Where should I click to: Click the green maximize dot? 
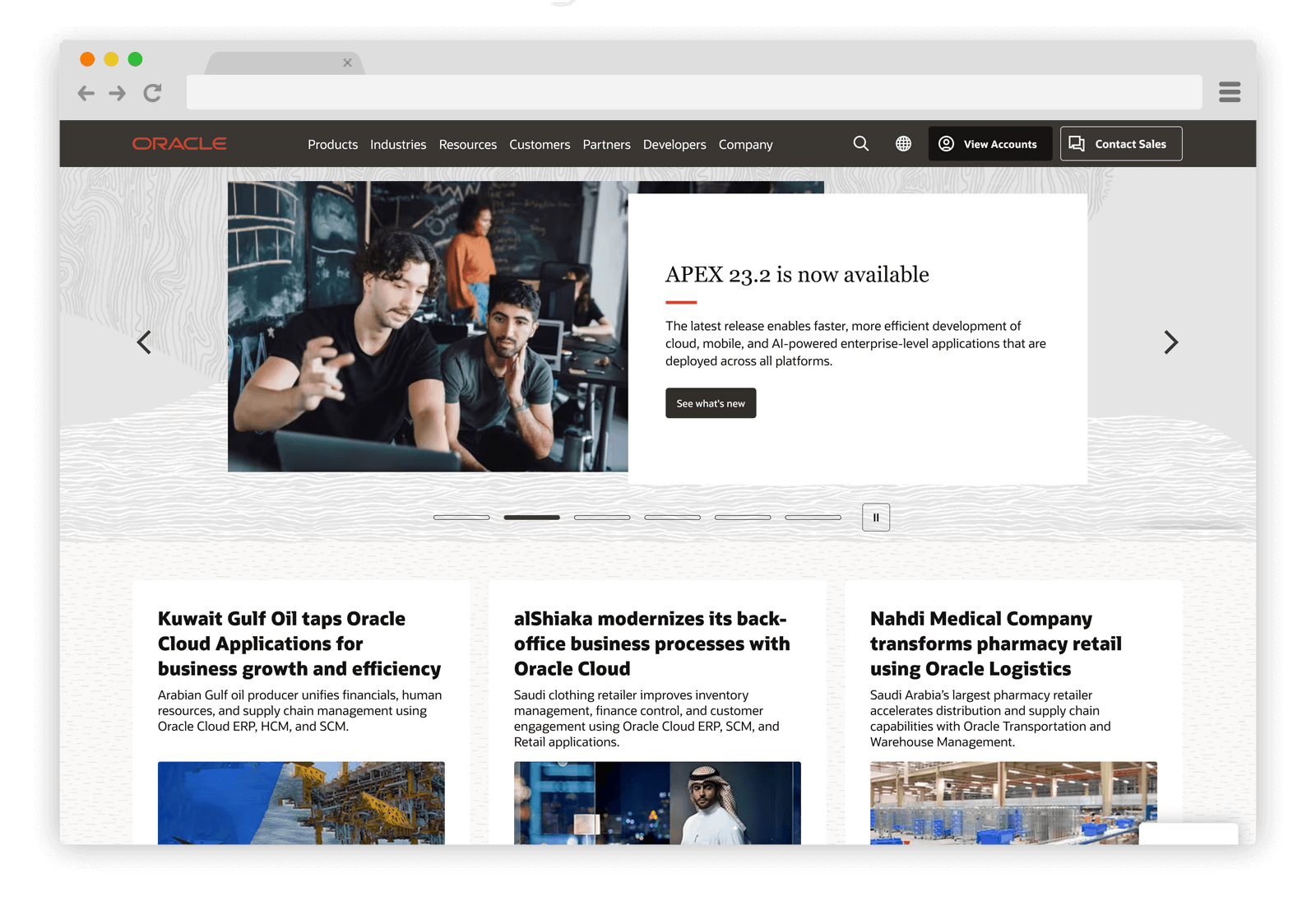tap(135, 59)
